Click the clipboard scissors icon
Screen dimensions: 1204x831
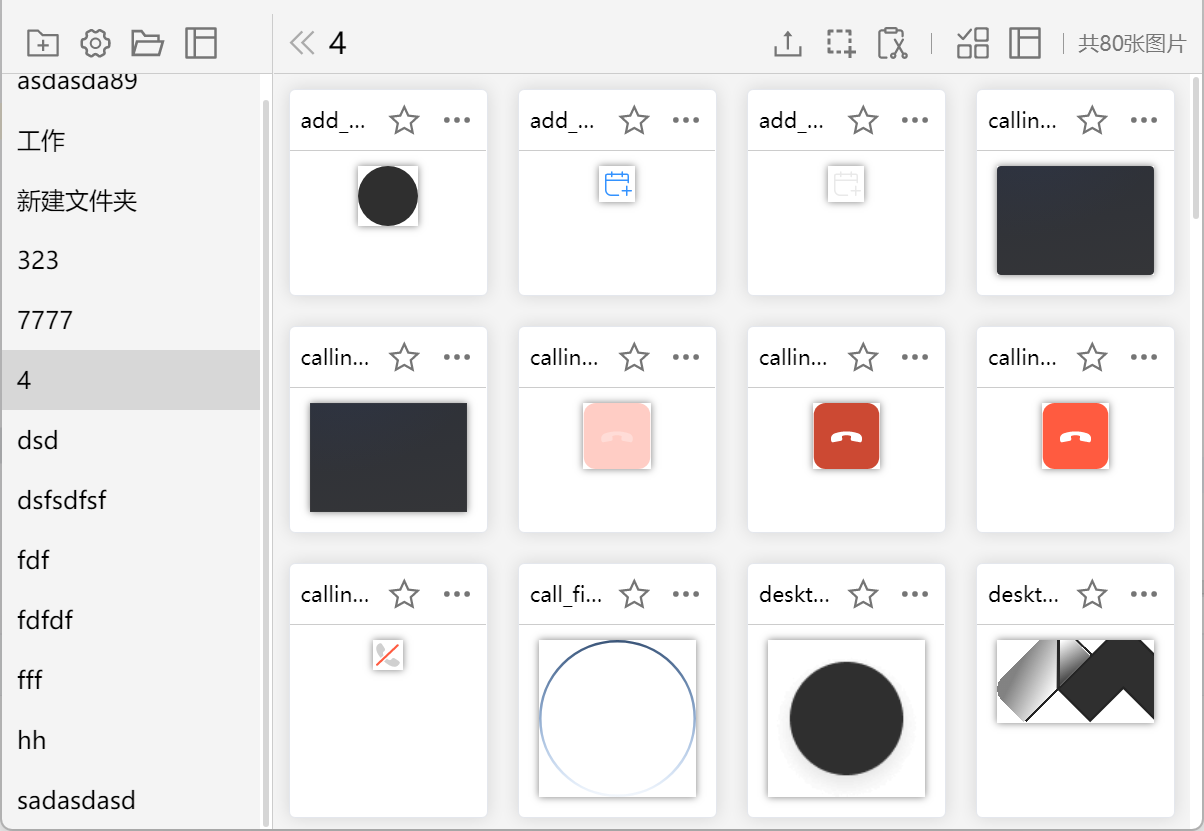pos(892,43)
